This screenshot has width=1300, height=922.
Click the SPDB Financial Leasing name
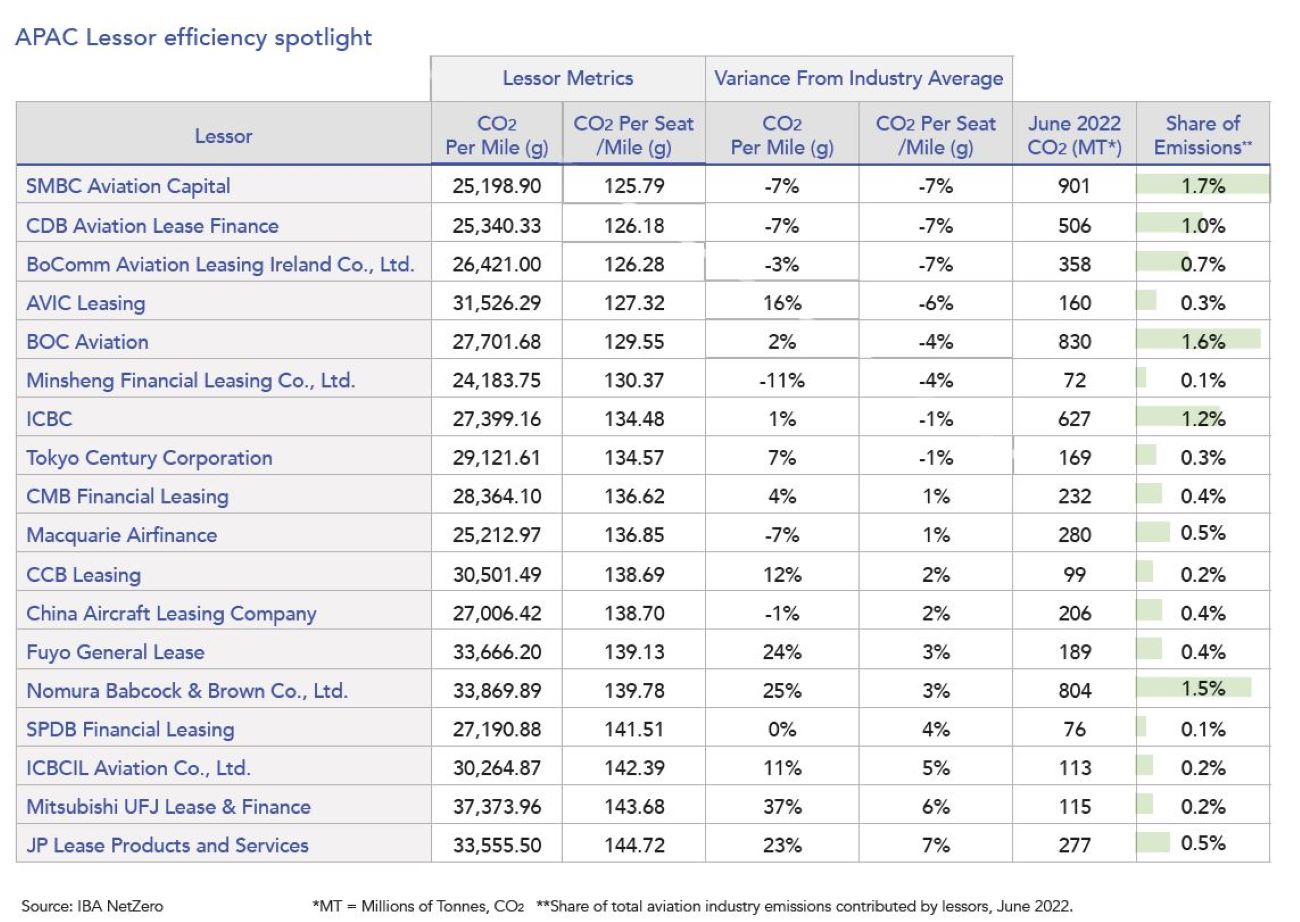tap(130, 729)
